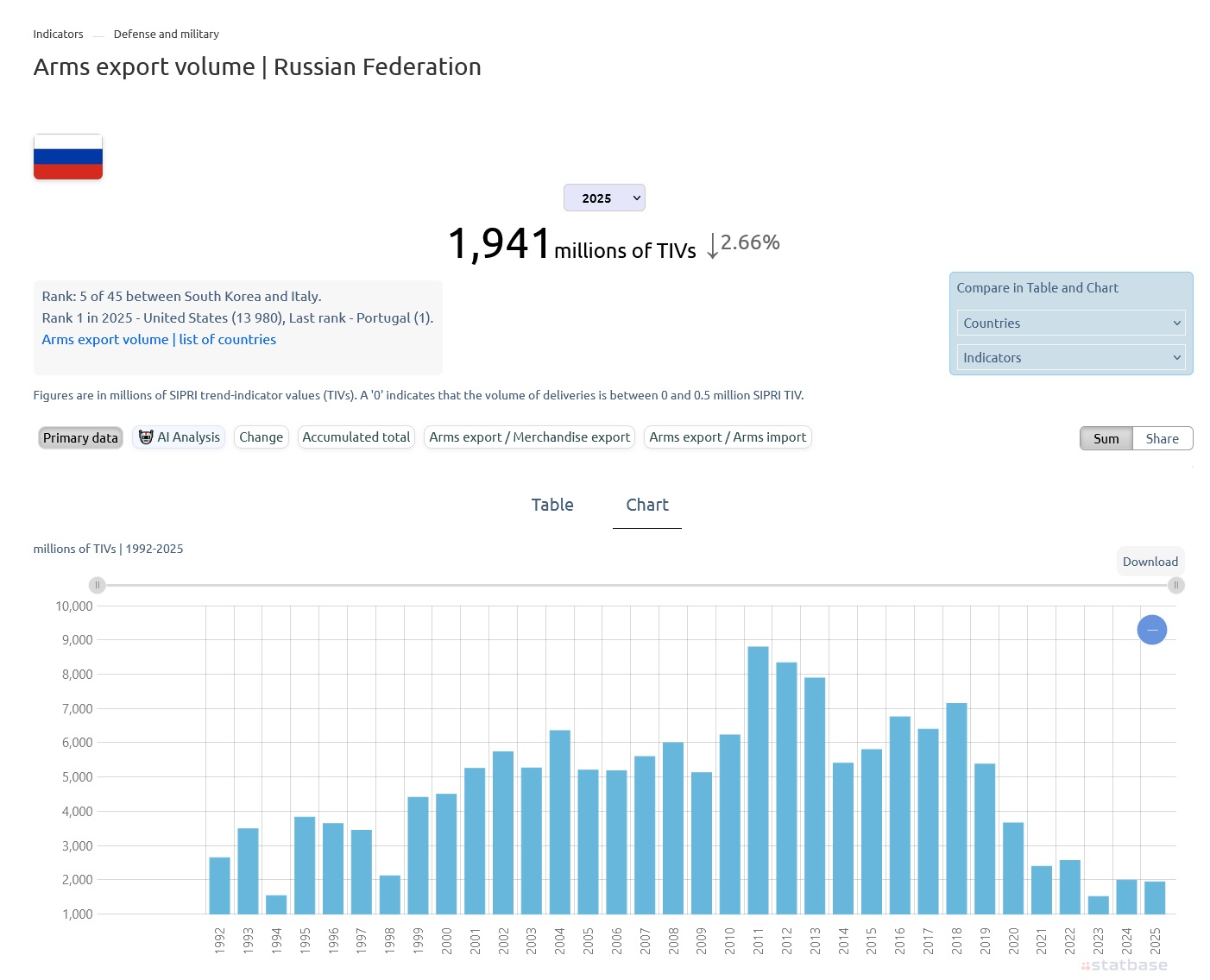The width and height of the screenshot is (1210, 980).
Task: Select Arms export / Merchandise export view
Action: 530,437
